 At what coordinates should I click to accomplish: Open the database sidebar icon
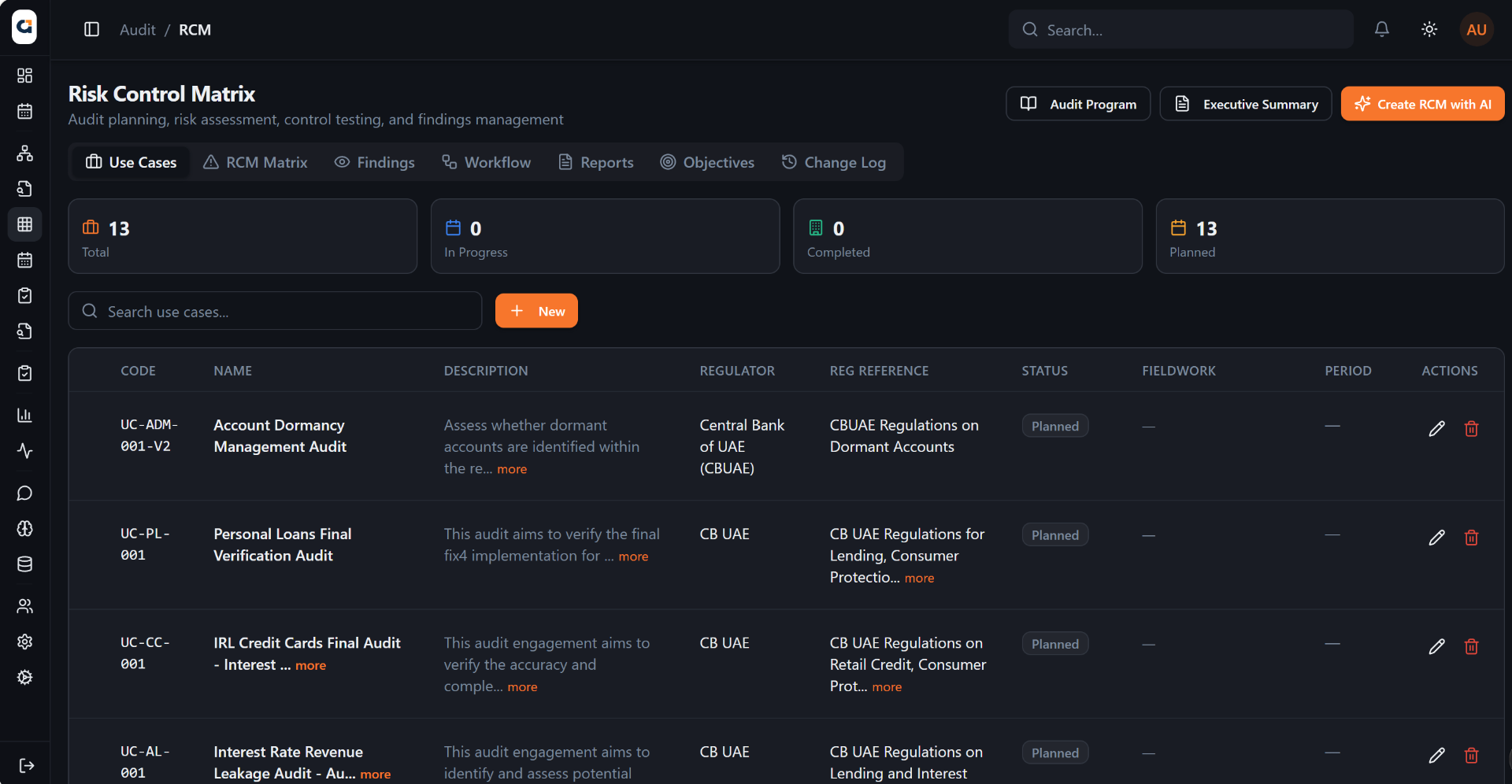(x=24, y=564)
